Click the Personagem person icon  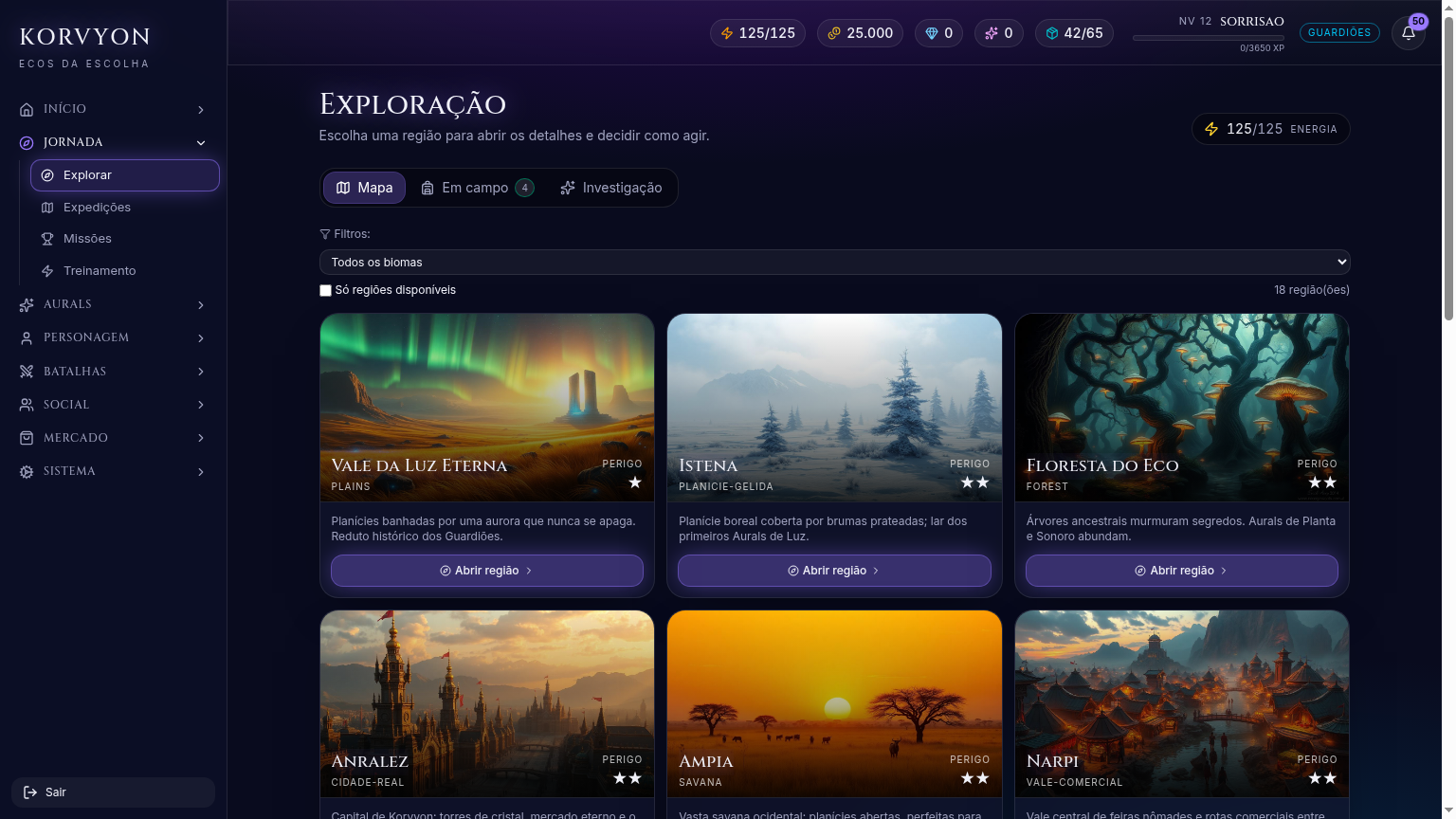pyautogui.click(x=27, y=338)
